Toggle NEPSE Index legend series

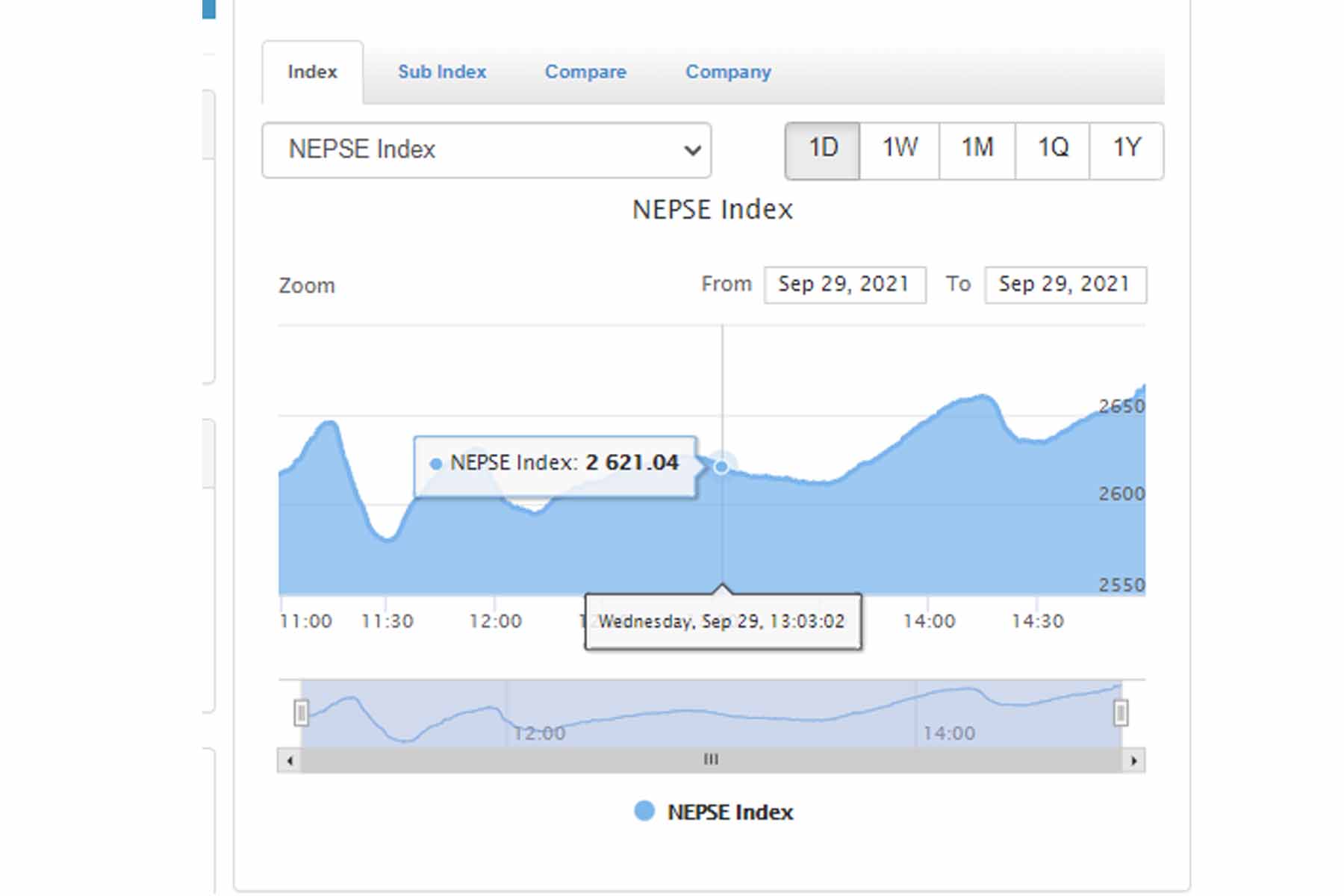click(x=729, y=812)
